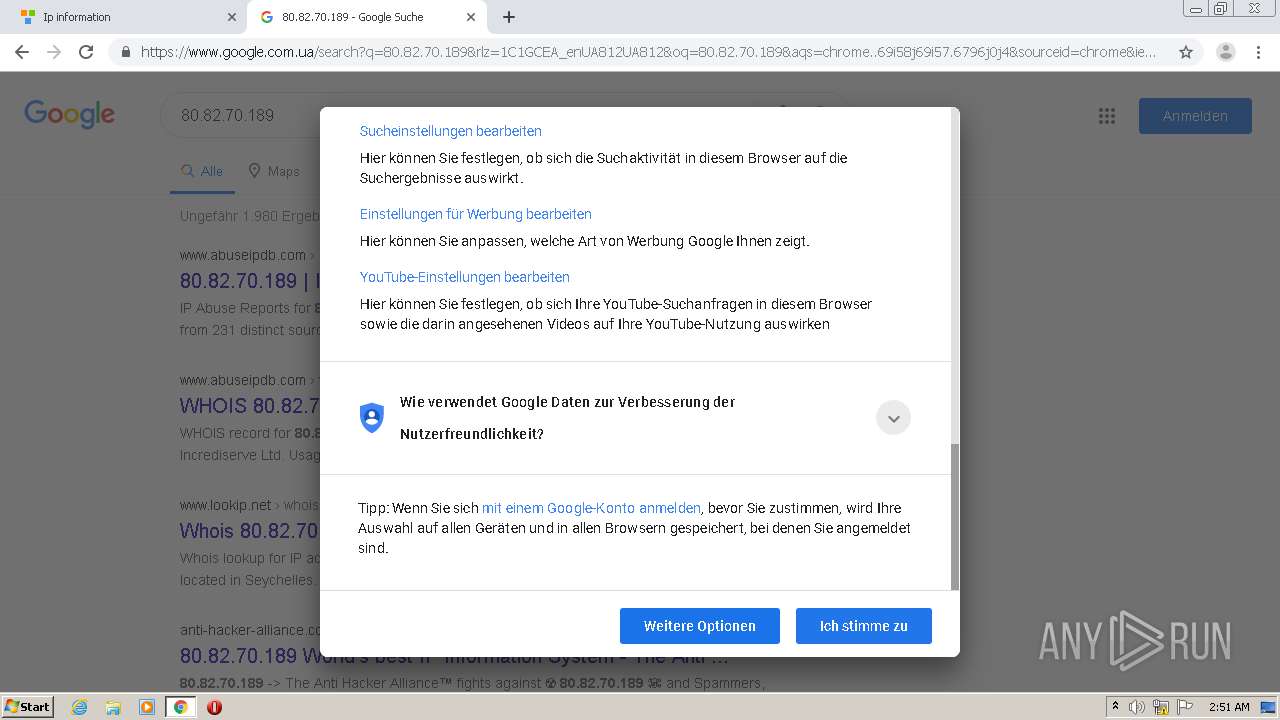
Task: Launch Internet Explorer from the taskbar
Action: point(80,707)
